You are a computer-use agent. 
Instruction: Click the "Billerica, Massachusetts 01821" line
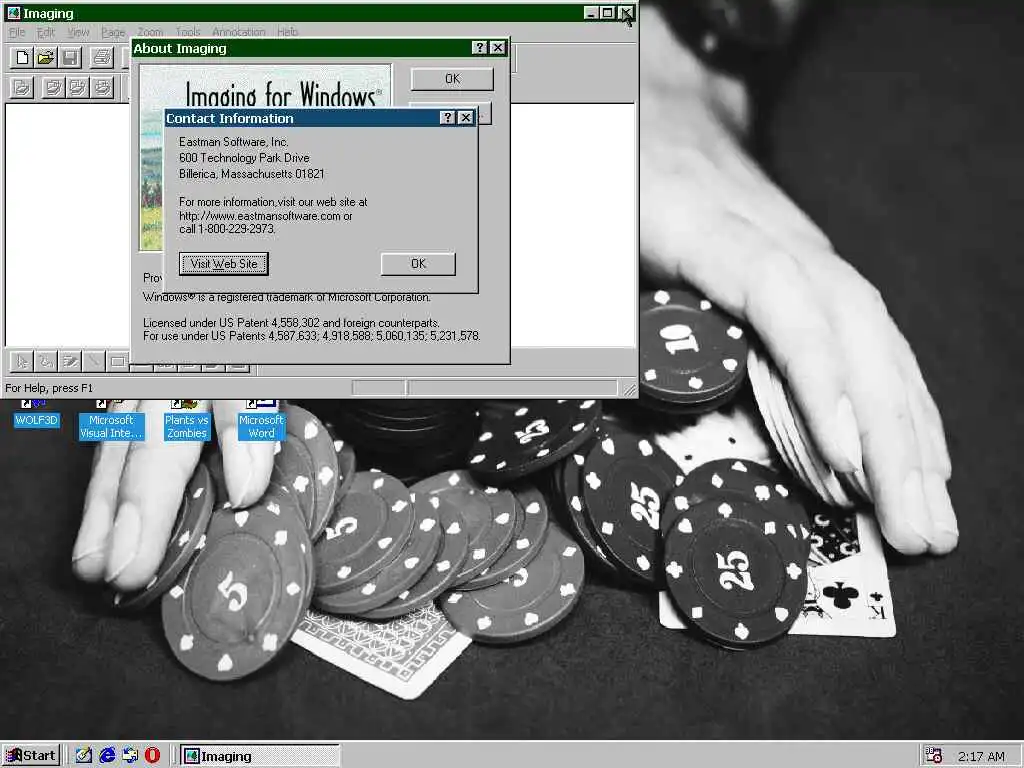tap(251, 174)
